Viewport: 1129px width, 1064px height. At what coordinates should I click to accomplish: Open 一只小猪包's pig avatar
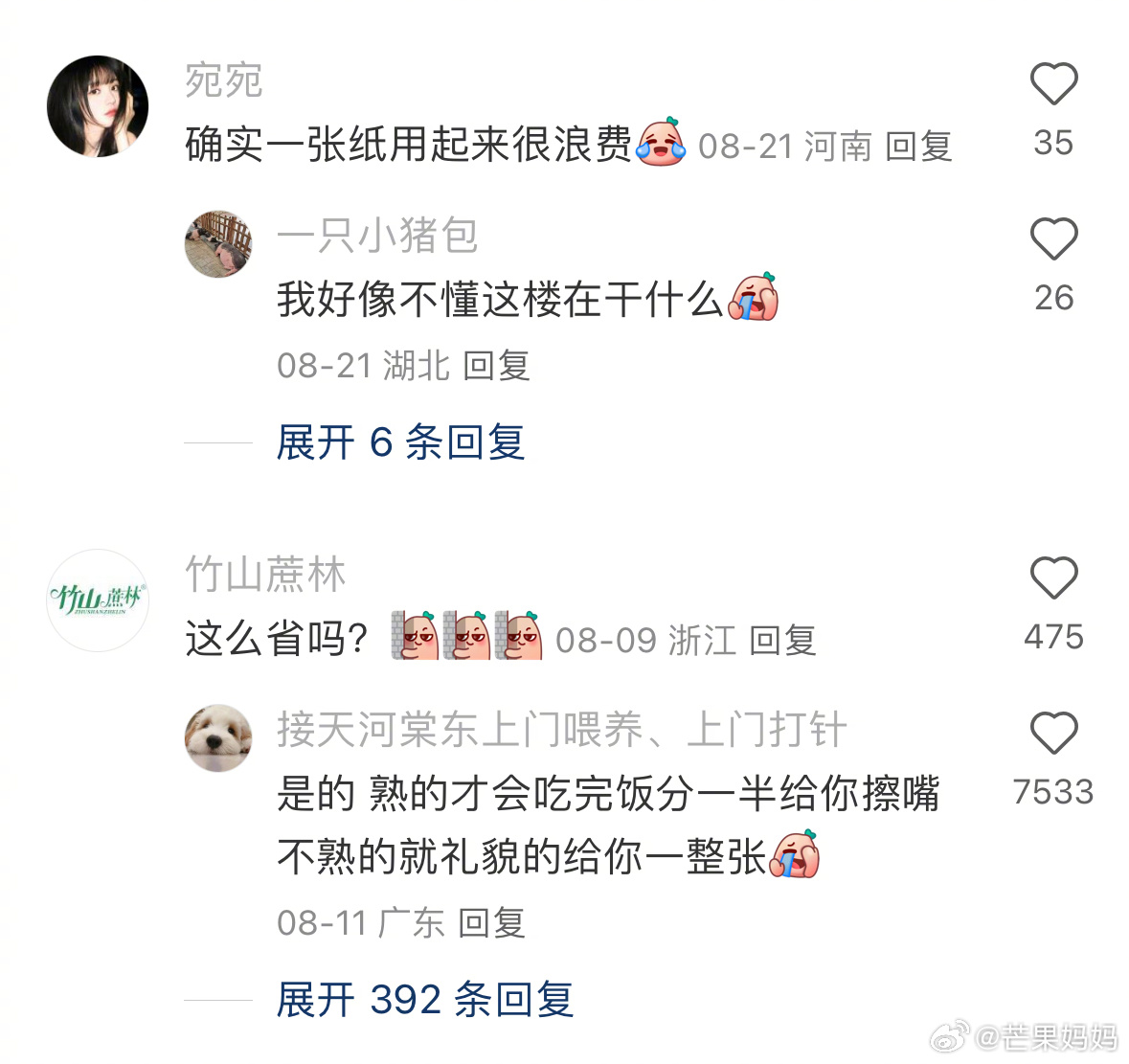tap(219, 244)
